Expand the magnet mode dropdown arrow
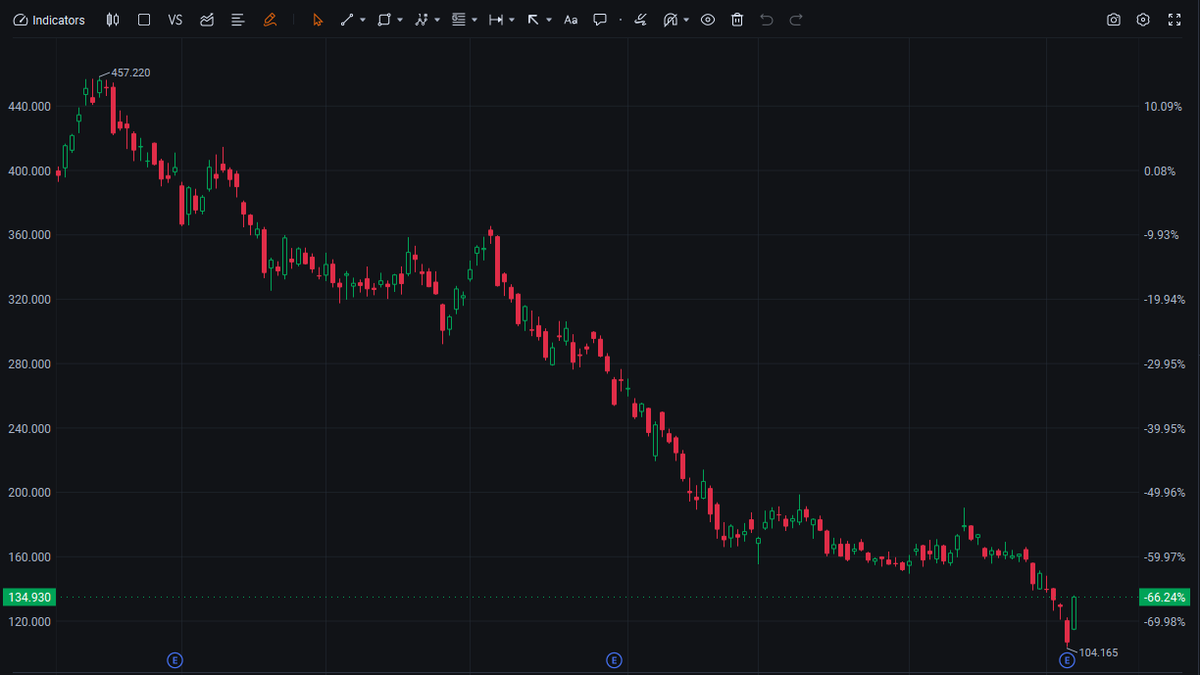 coord(686,20)
